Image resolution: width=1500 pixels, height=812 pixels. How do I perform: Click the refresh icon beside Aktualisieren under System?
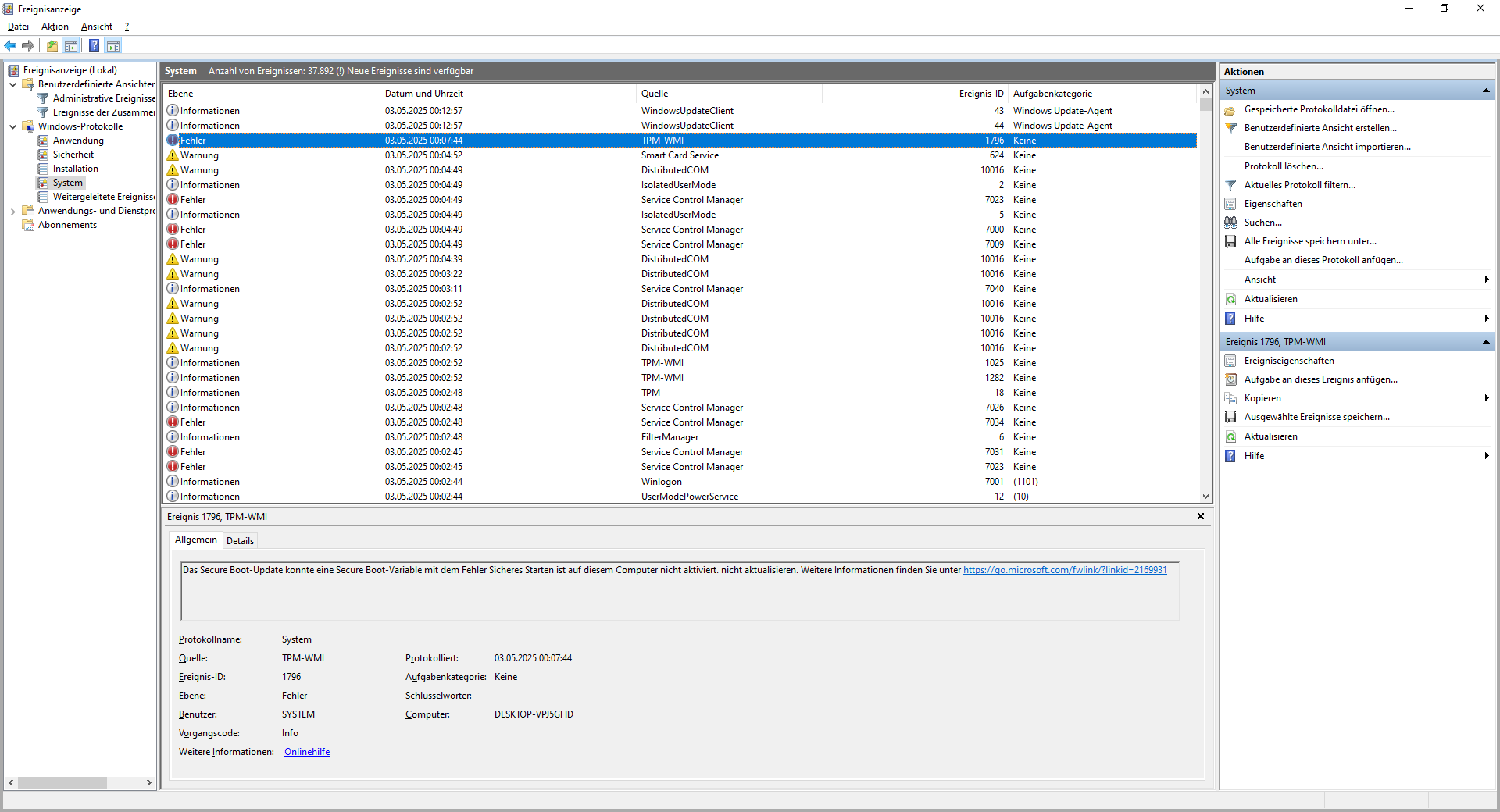point(1230,299)
